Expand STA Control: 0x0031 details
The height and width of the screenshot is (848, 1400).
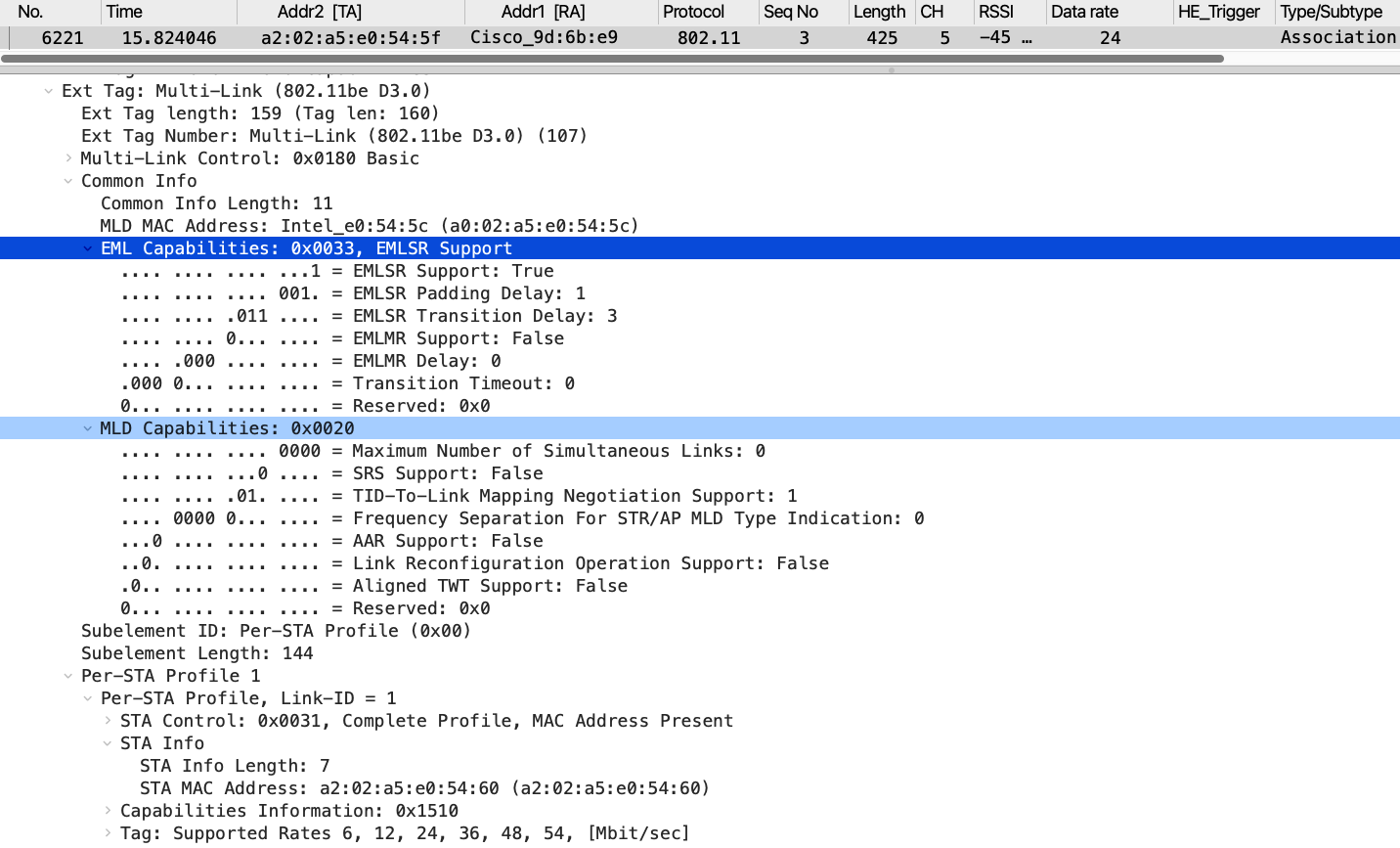point(108,721)
